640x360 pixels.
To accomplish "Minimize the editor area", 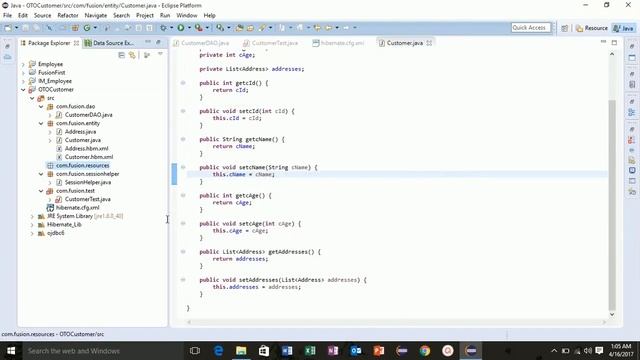I will 603,42.
